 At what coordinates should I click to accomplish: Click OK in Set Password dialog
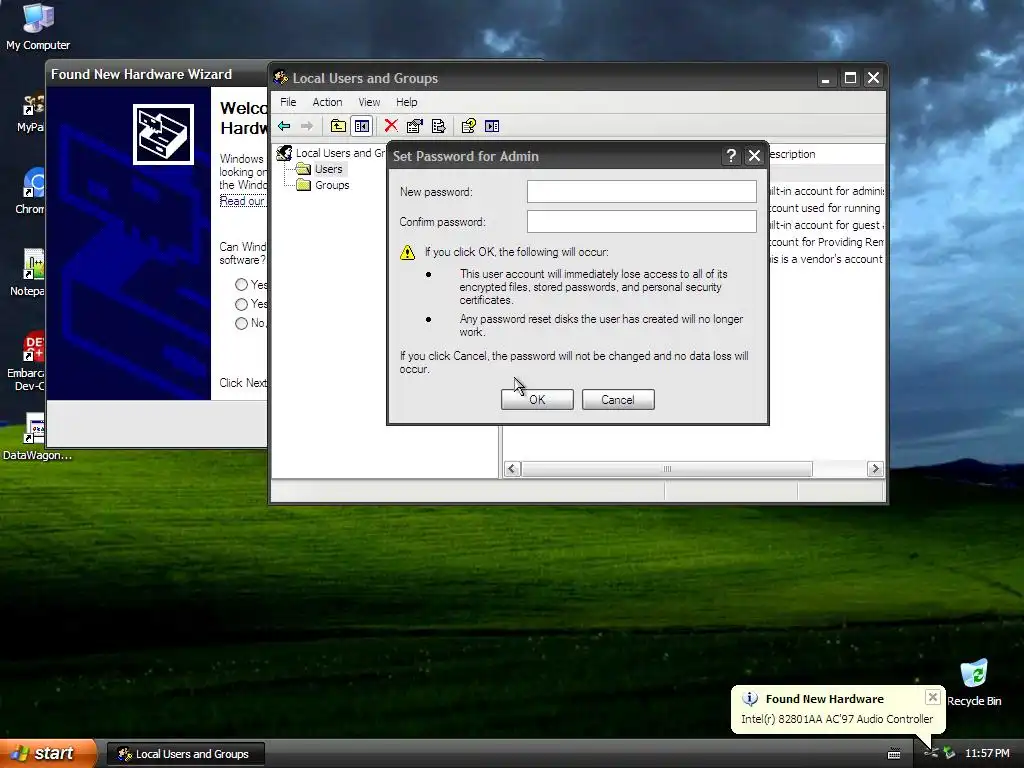537,400
